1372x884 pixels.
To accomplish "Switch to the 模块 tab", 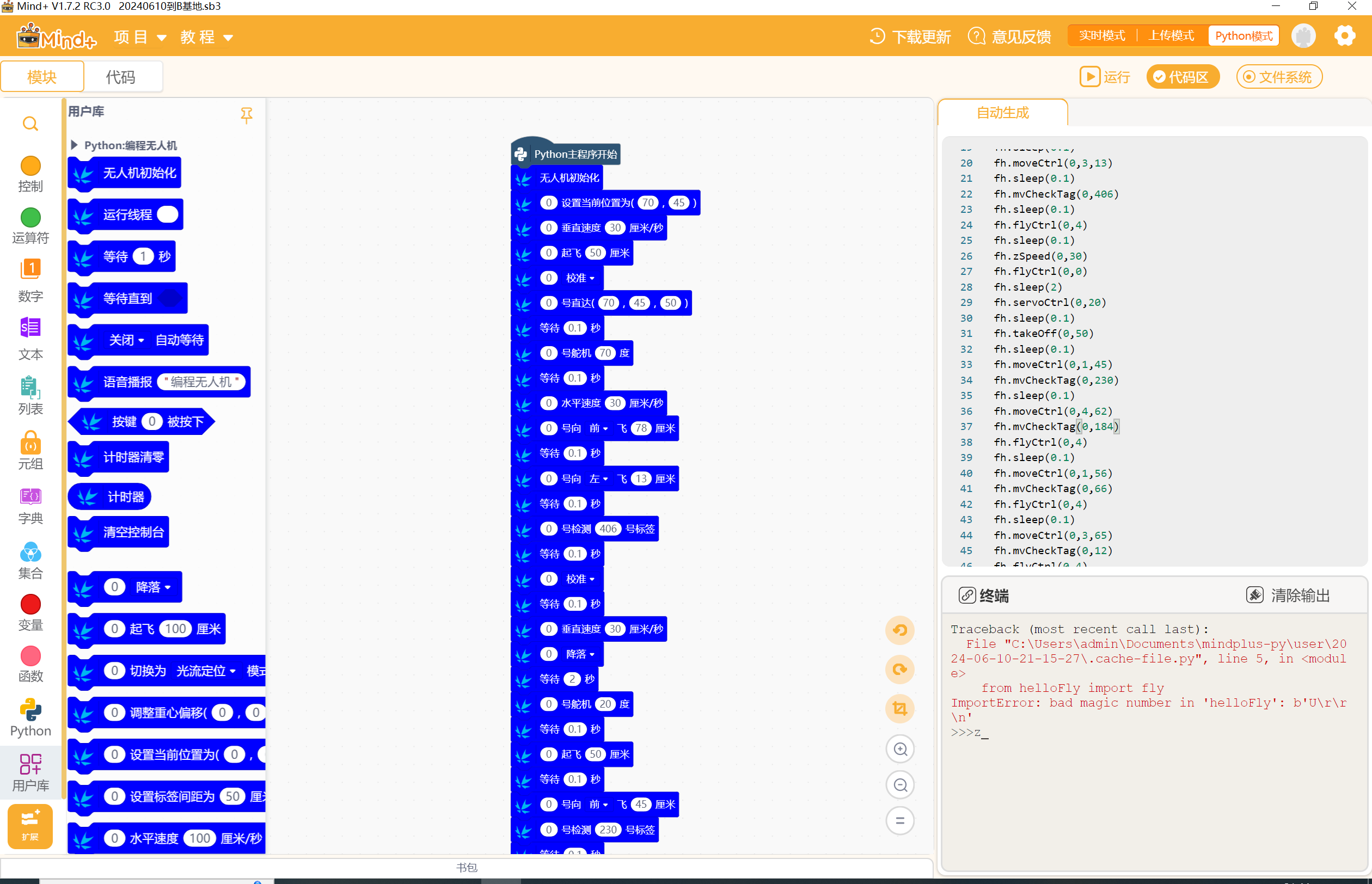I will tap(42, 76).
